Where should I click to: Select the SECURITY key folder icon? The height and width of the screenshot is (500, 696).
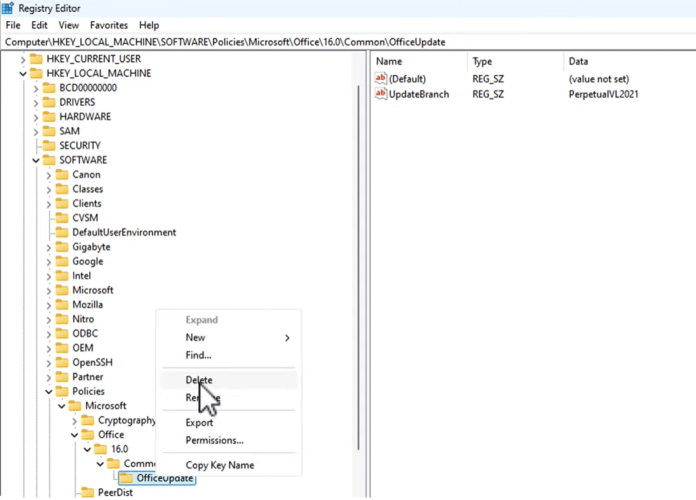click(x=49, y=145)
